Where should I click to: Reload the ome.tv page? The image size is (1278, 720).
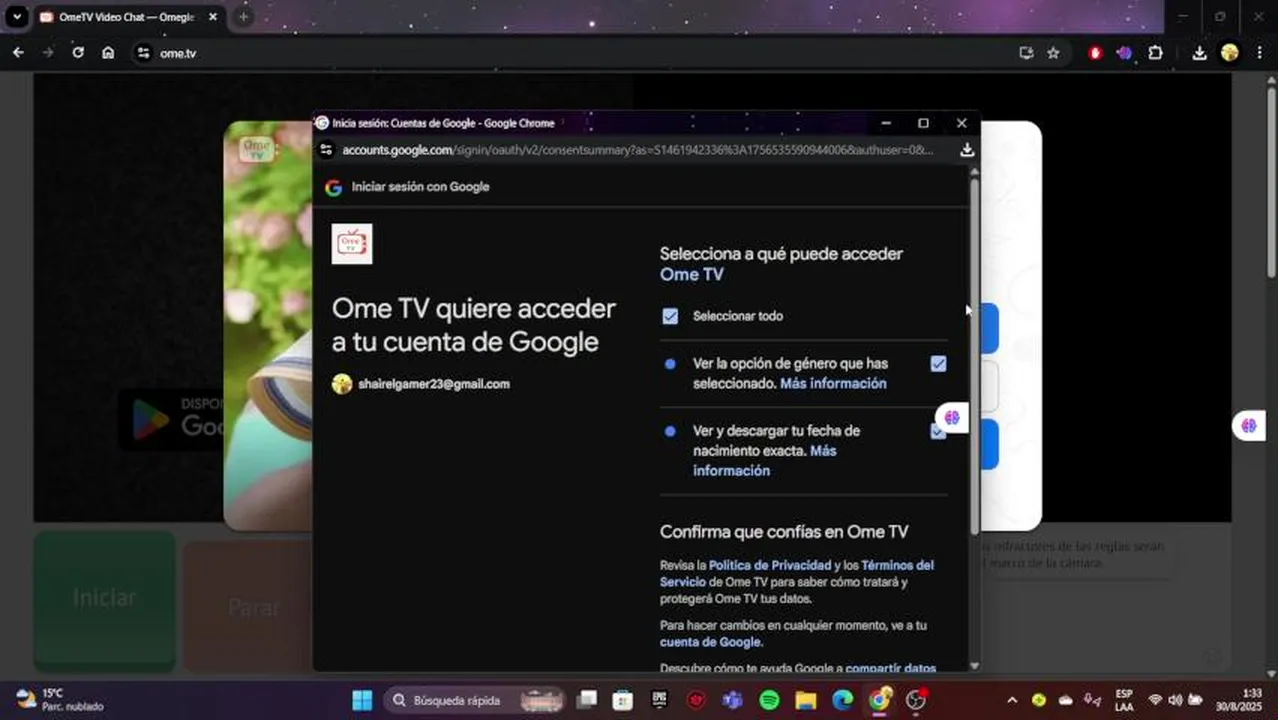78,53
